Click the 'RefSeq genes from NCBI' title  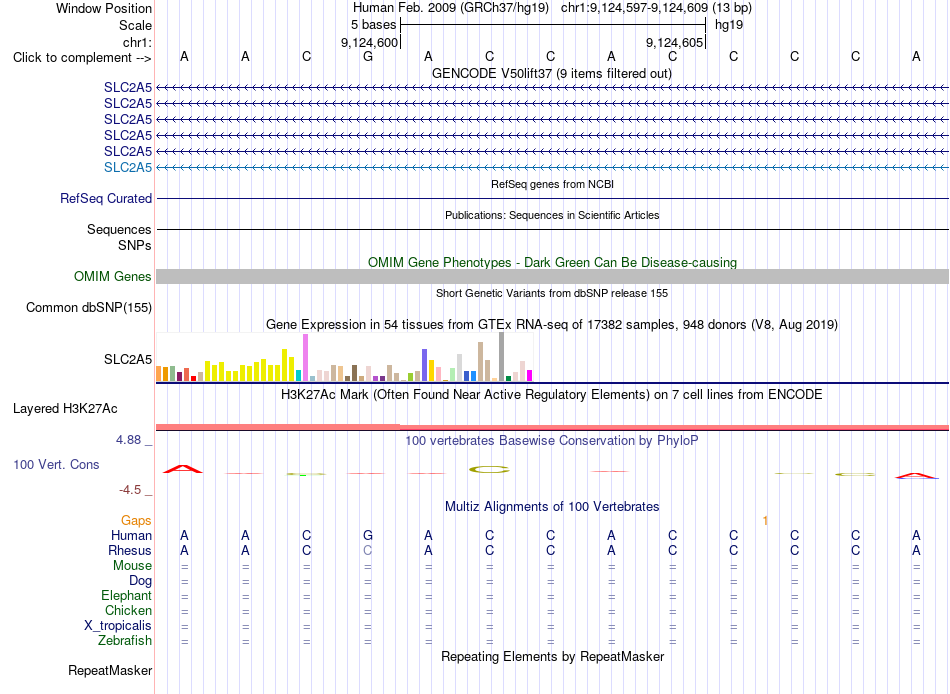pyautogui.click(x=552, y=184)
